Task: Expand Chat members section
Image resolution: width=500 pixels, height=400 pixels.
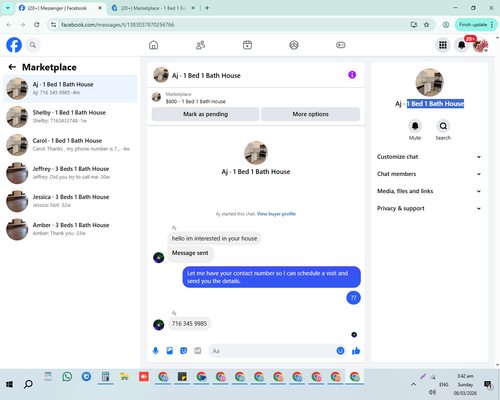Action: (x=429, y=174)
